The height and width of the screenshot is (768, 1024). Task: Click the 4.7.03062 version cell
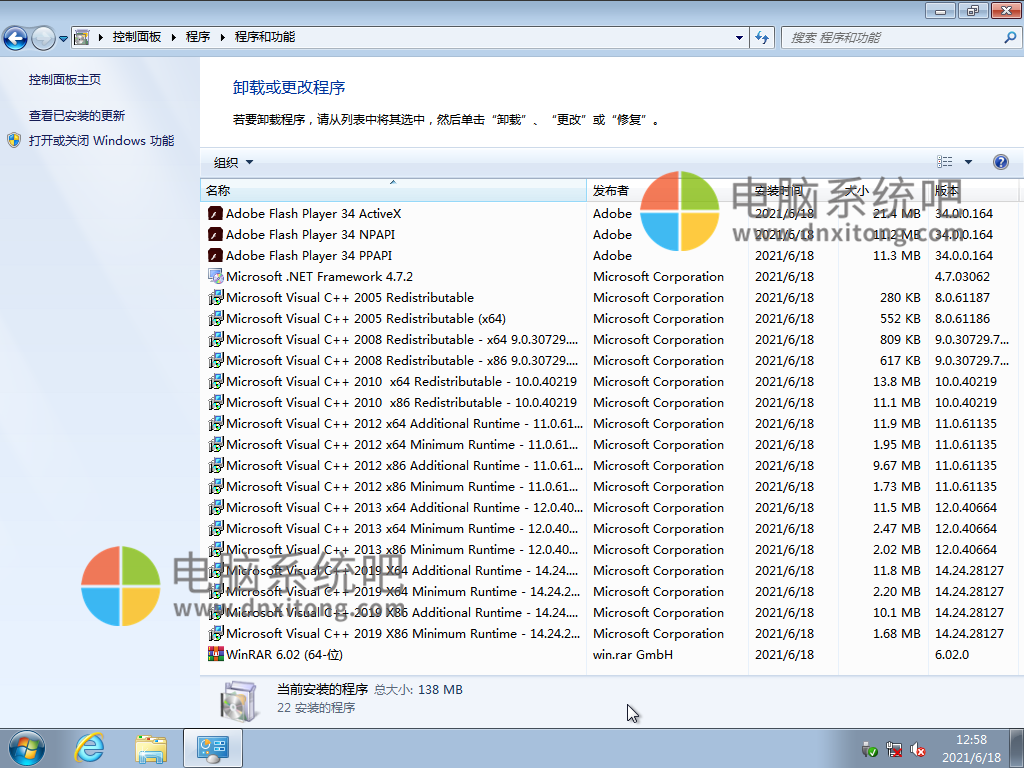pos(962,277)
